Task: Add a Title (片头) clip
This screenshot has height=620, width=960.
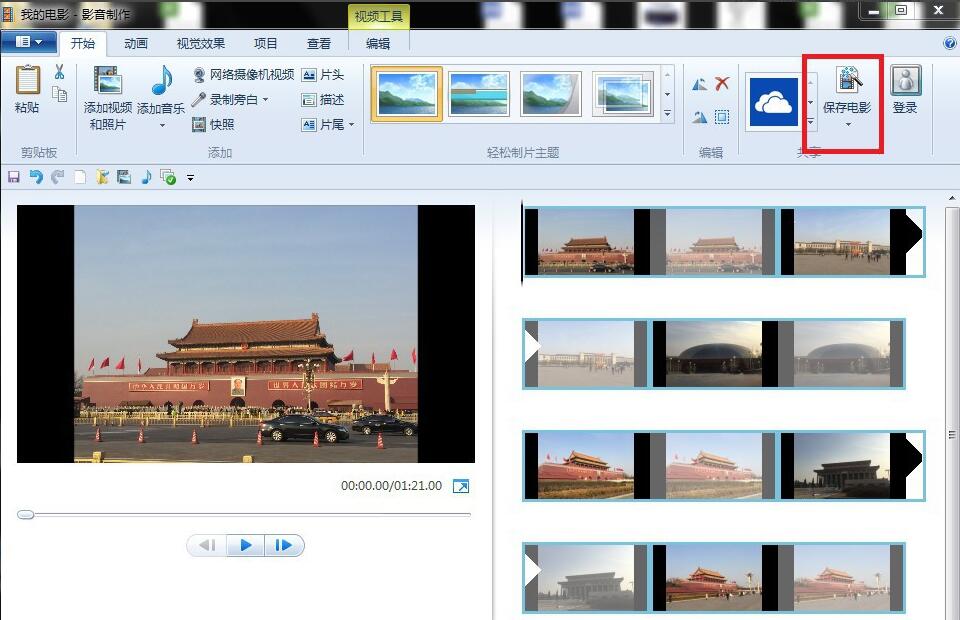Action: point(323,75)
